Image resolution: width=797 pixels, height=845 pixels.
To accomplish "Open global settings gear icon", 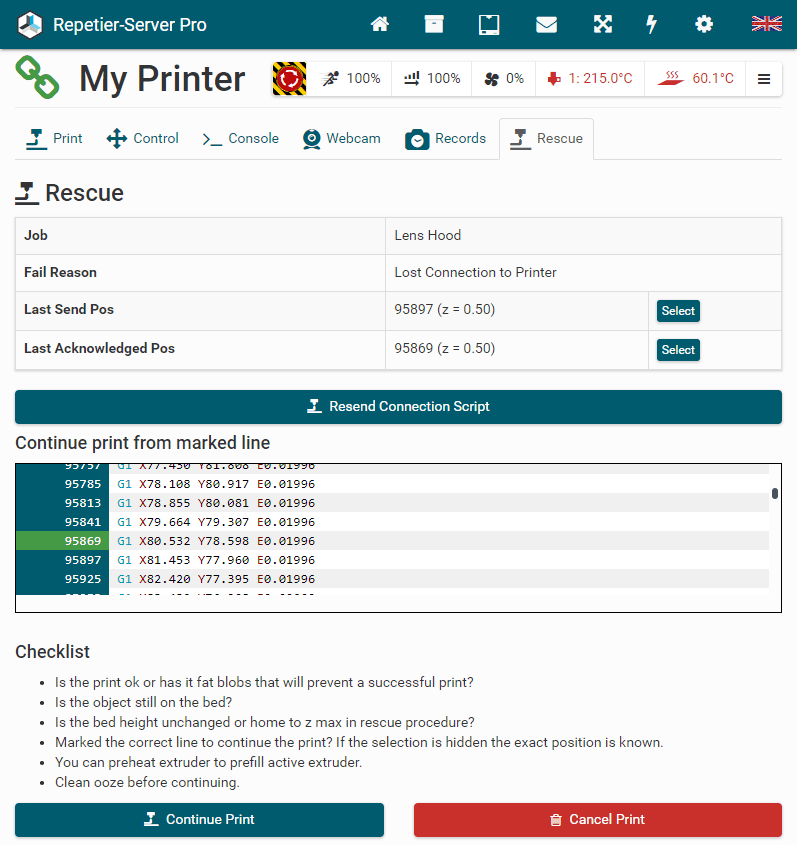I will (704, 24).
